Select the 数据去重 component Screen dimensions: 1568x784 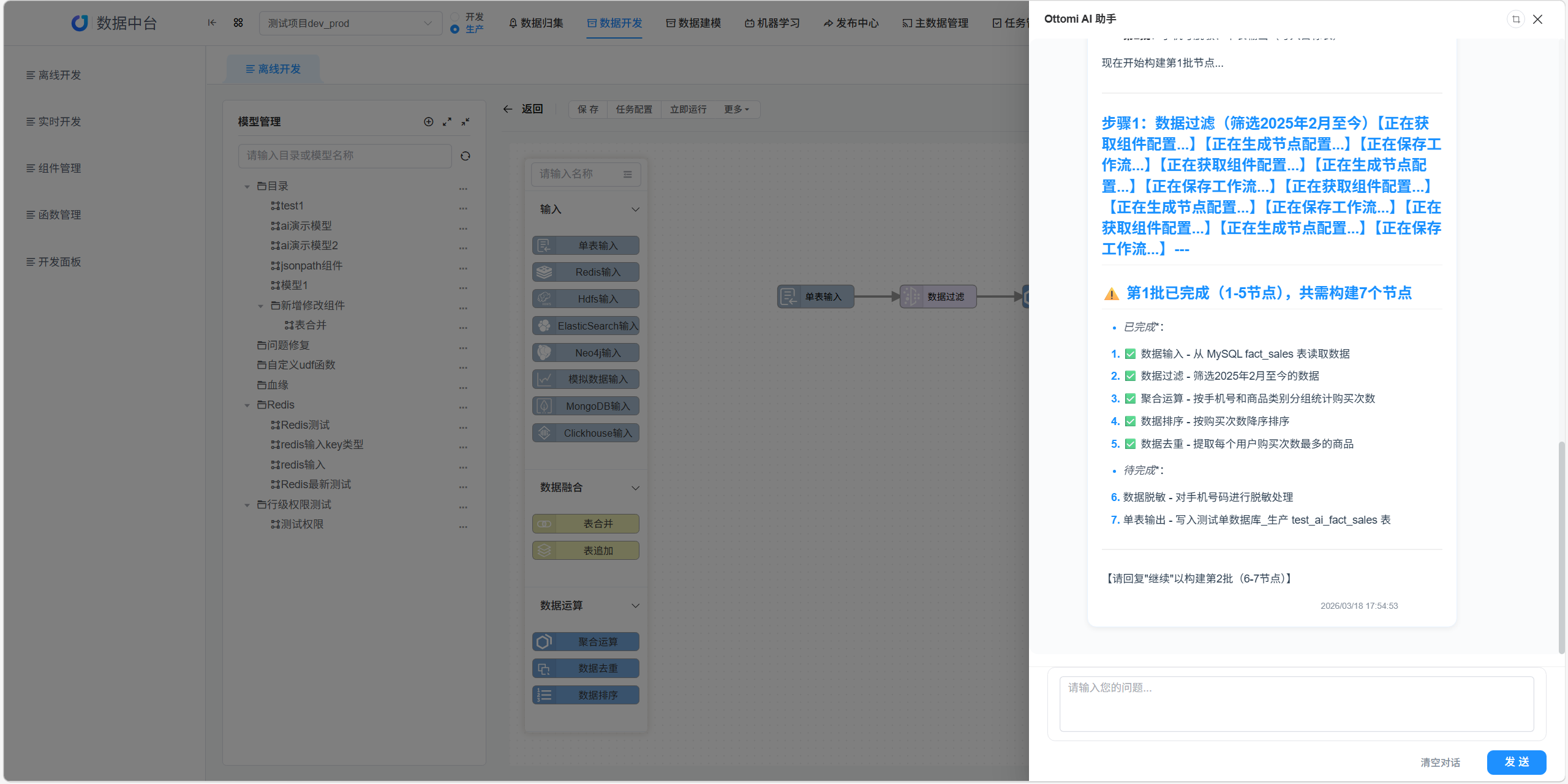586,668
